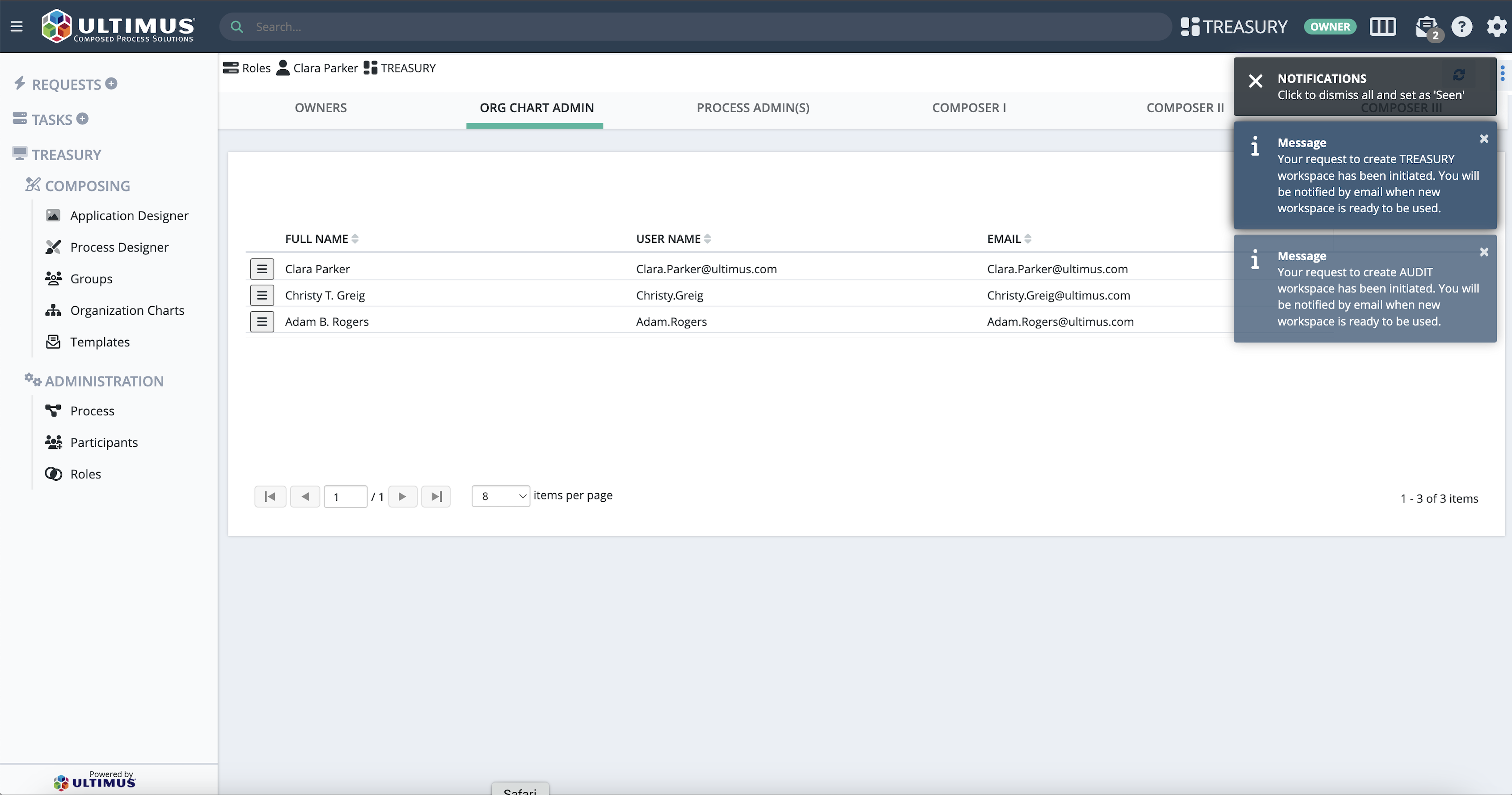Collapse the COMPOSING section
This screenshot has width=1512, height=795.
click(x=87, y=186)
